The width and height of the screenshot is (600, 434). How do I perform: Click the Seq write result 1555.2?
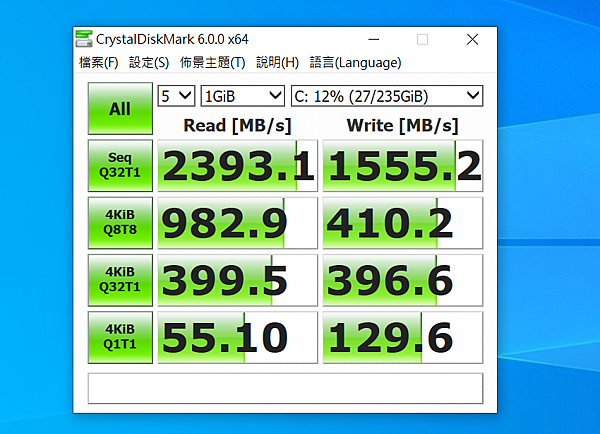coord(403,165)
